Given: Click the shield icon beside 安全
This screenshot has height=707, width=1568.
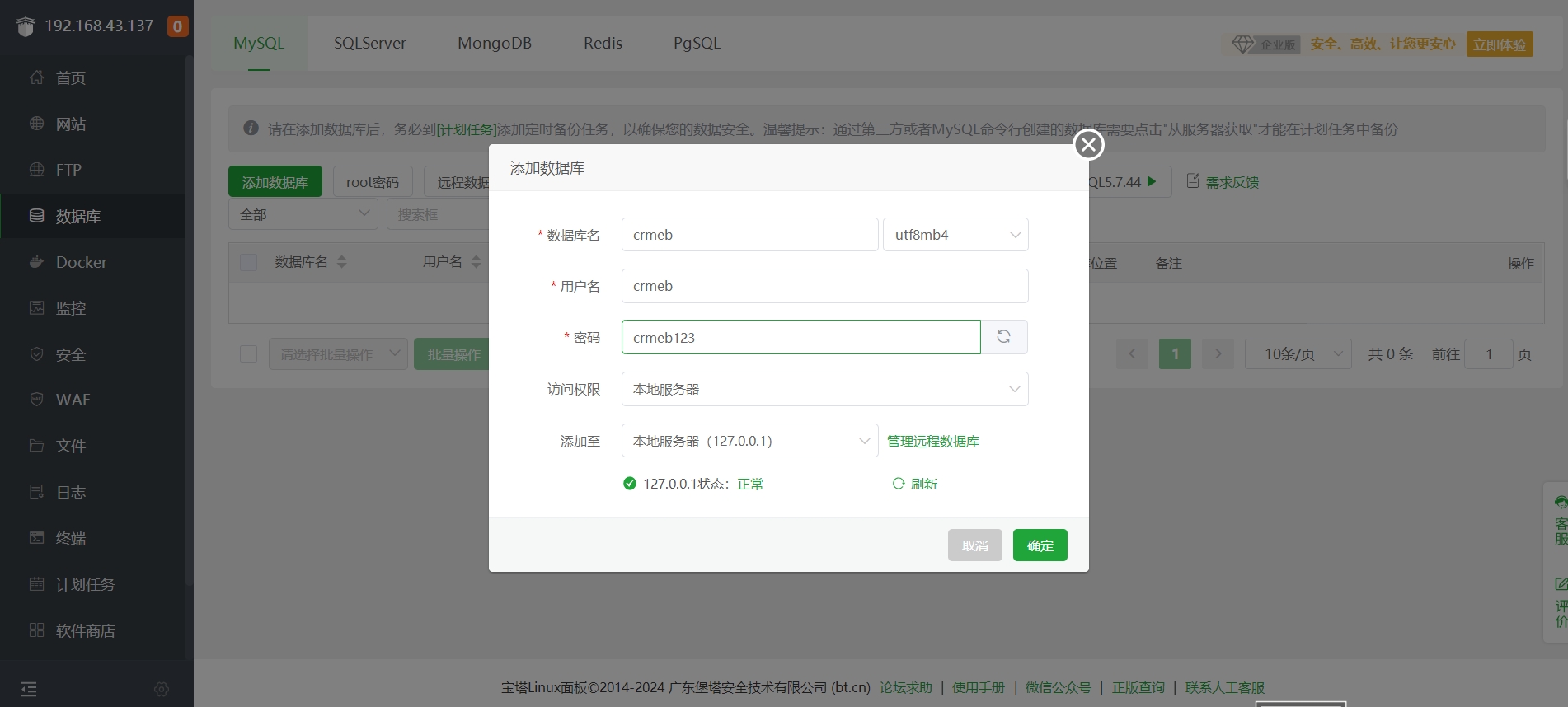Looking at the screenshot, I should tap(36, 354).
